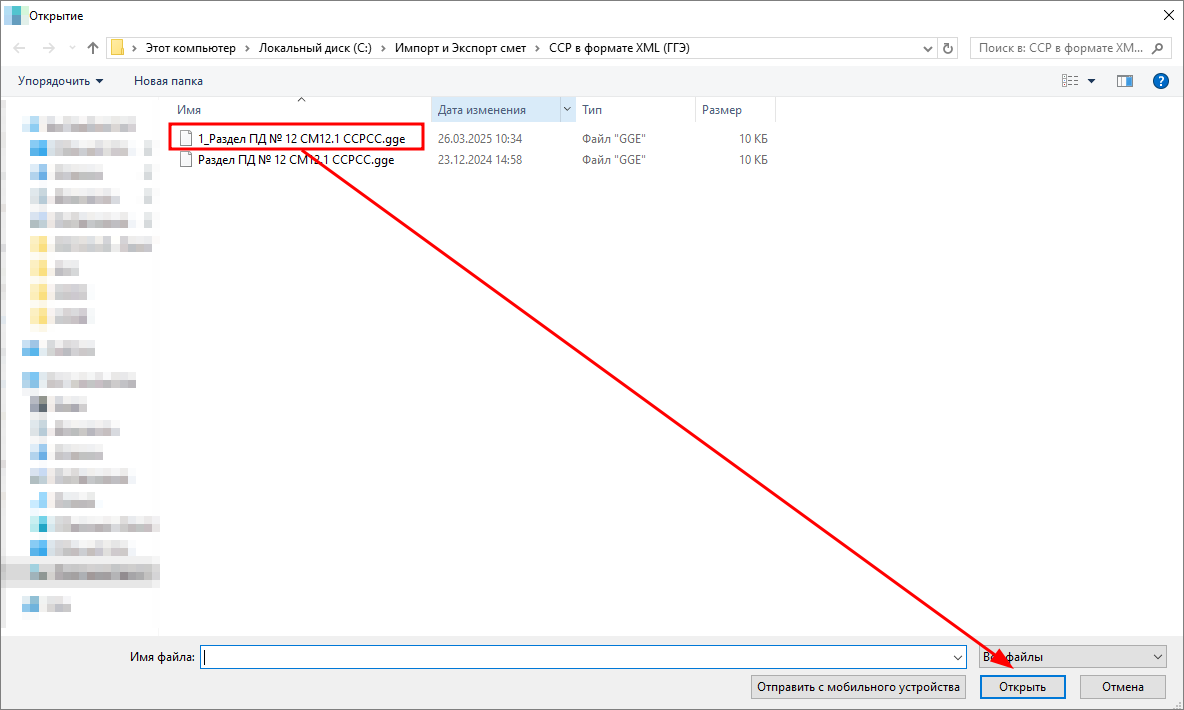This screenshot has height=710, width=1184.
Task: Toggle the preview pane icon
Action: [x=1124, y=81]
